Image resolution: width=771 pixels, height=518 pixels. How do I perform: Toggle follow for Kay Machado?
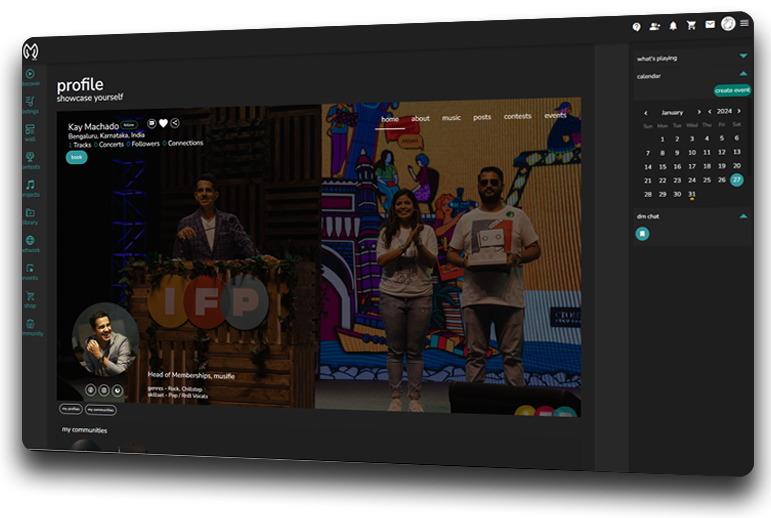[129, 125]
